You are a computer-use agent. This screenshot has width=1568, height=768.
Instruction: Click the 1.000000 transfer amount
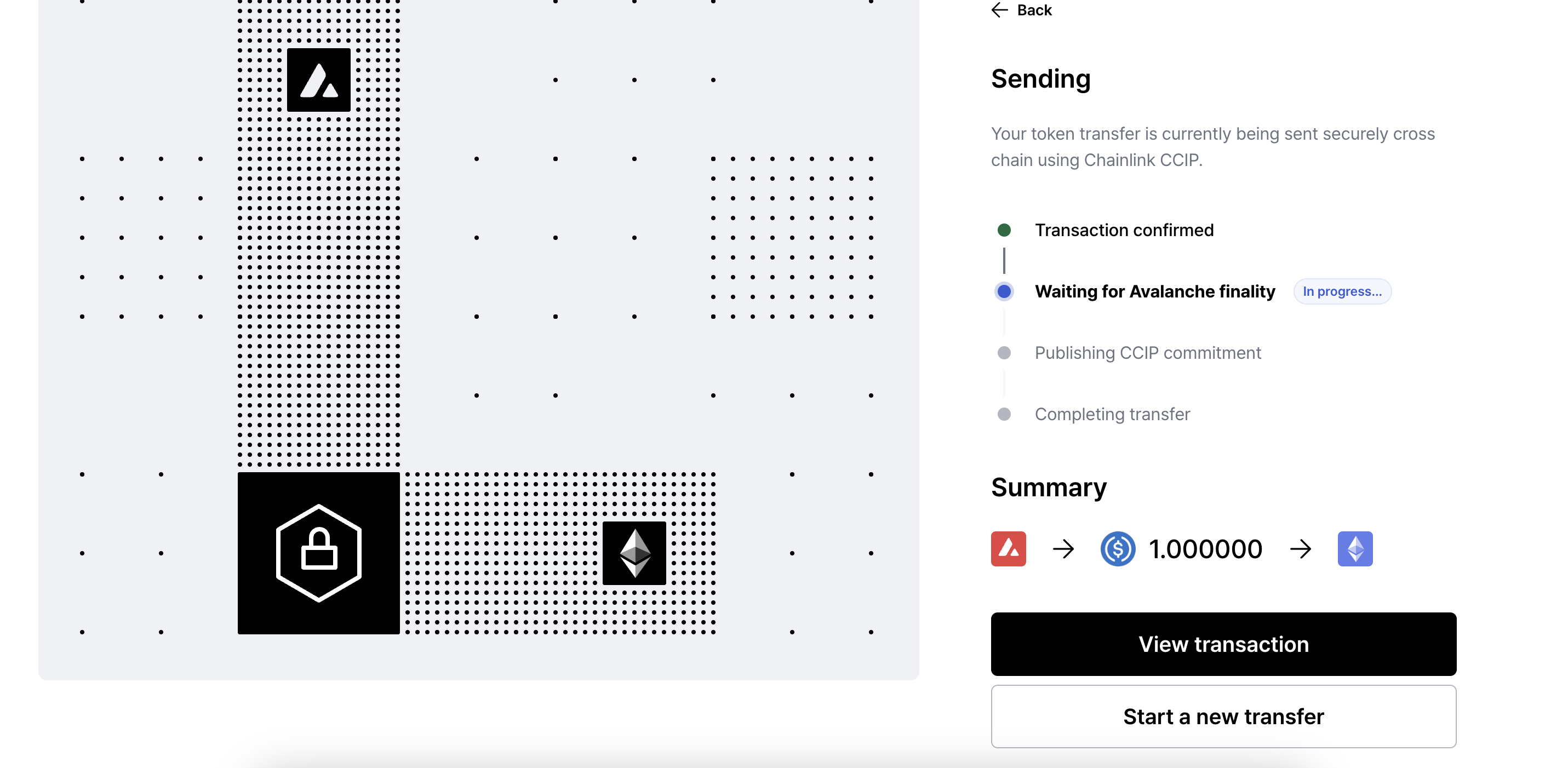coord(1205,549)
